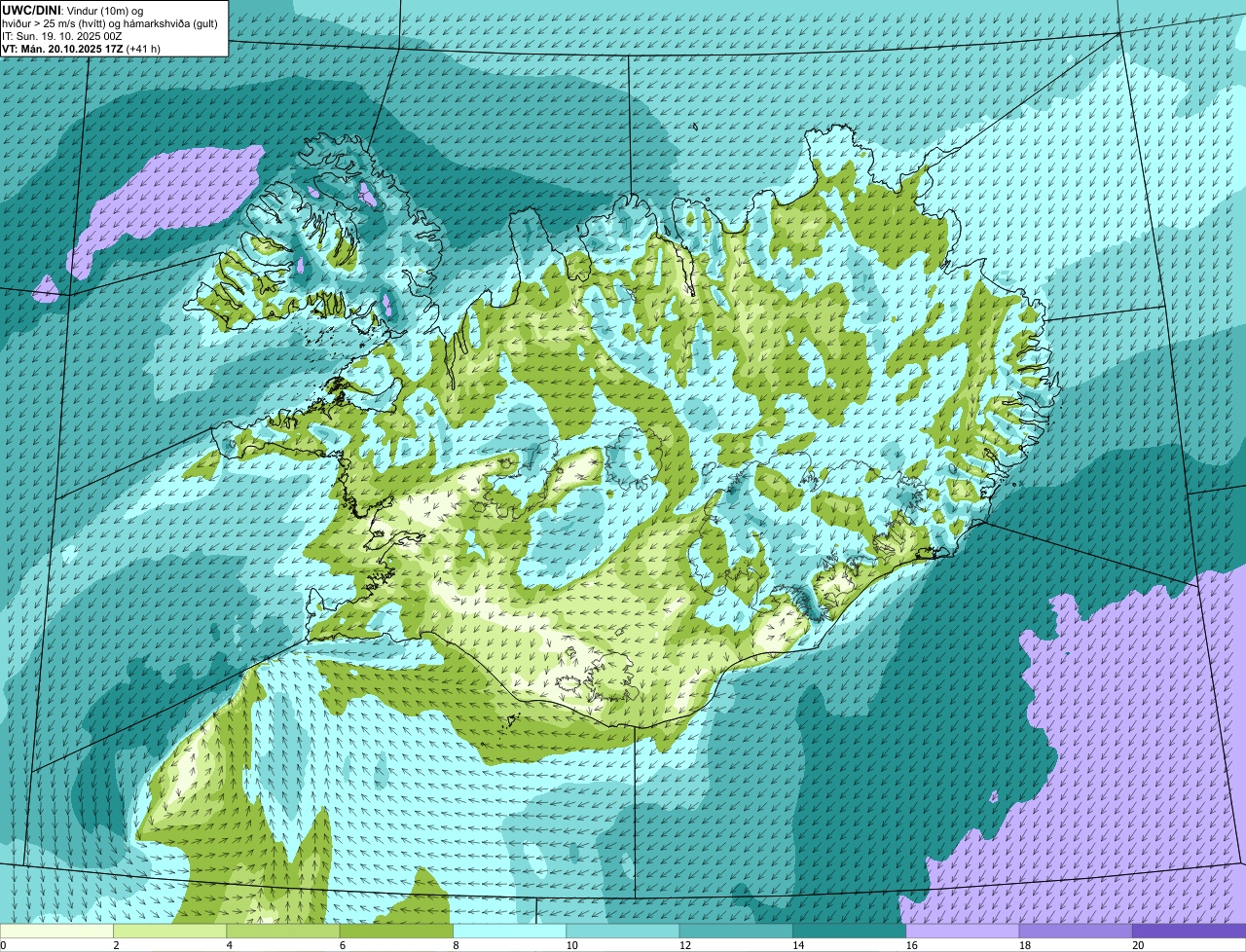Click the legend scale label "12"
Image resolution: width=1246 pixels, height=952 pixels.
(684, 945)
